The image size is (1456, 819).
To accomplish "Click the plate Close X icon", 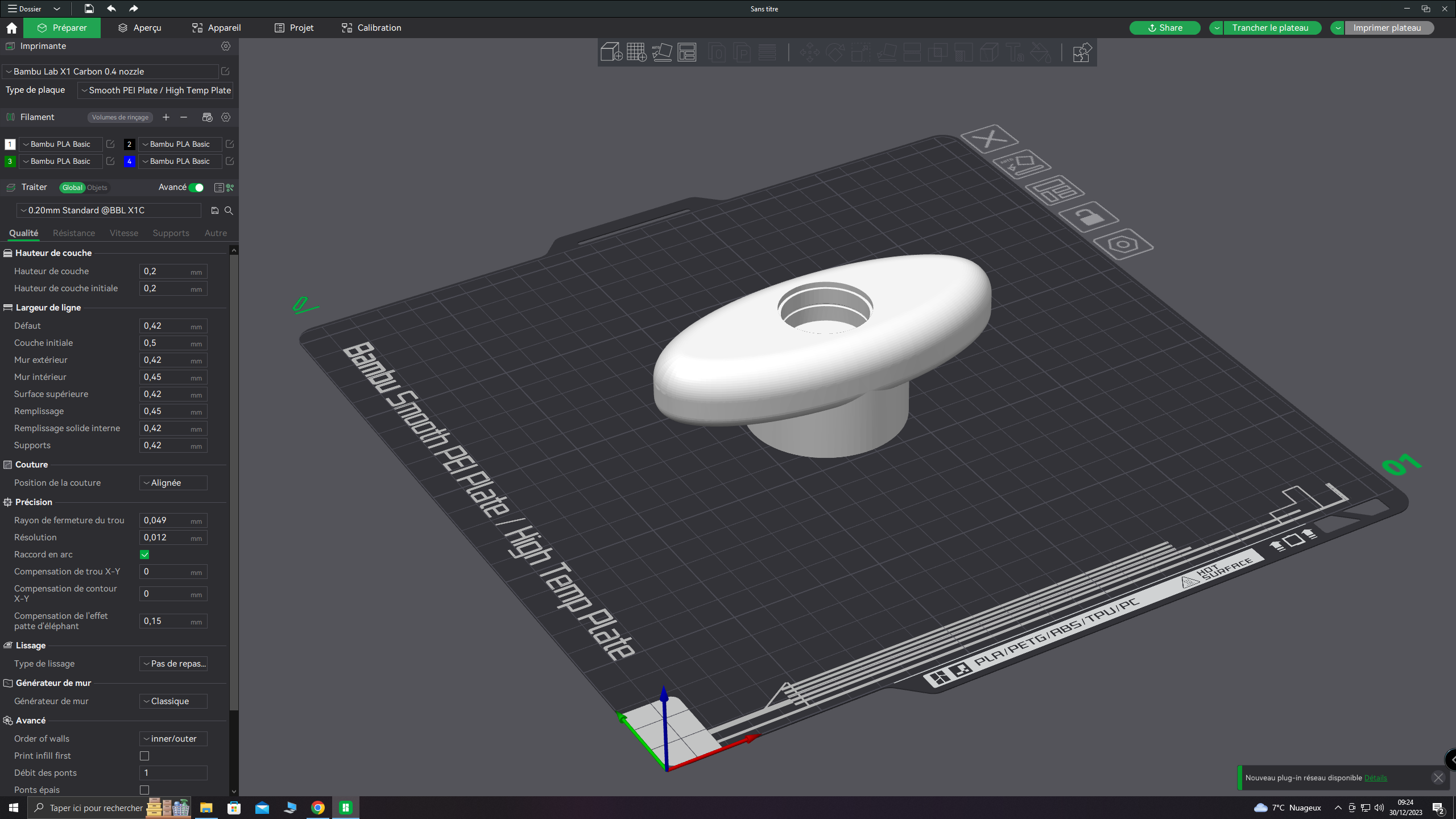I will 989,138.
